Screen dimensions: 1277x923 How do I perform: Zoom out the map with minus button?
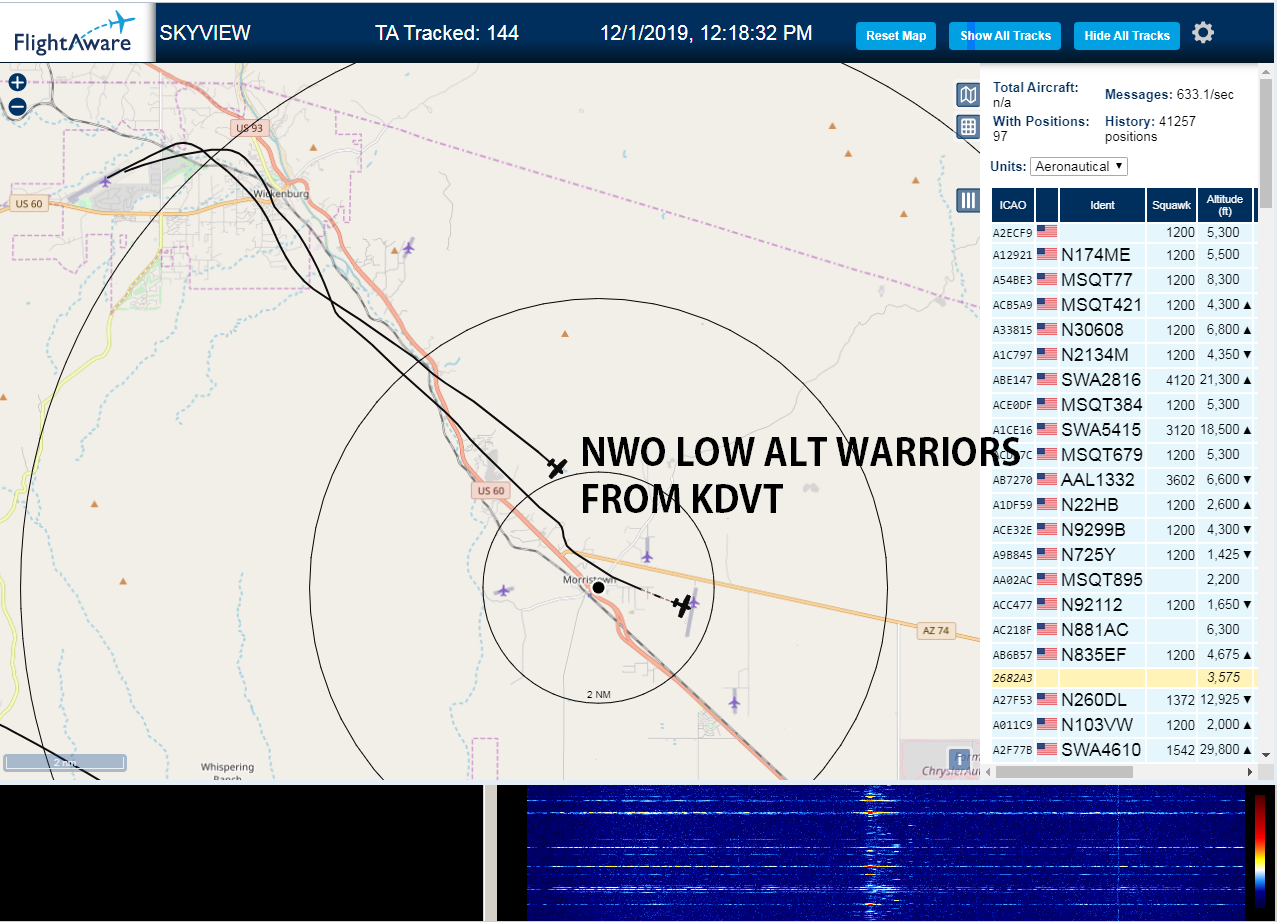point(17,106)
